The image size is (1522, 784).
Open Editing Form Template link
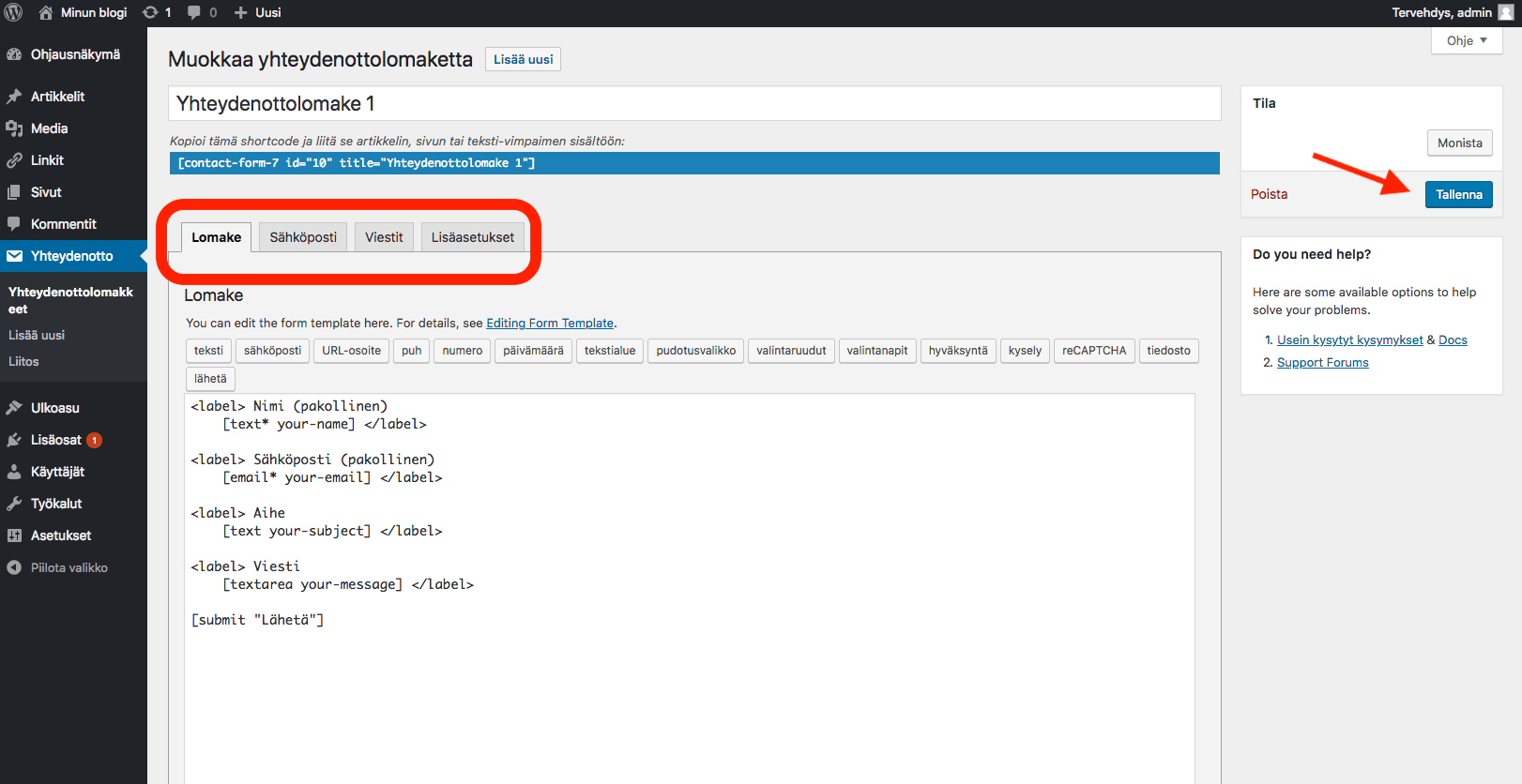coord(550,323)
